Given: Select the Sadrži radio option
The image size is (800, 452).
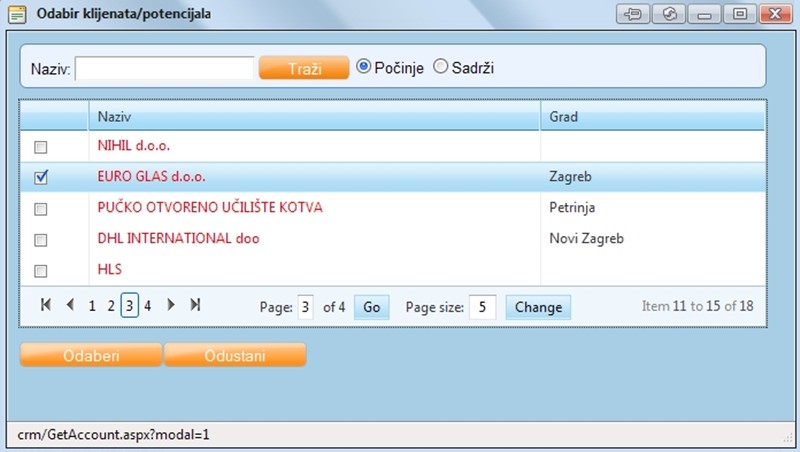Looking at the screenshot, I should [440, 66].
